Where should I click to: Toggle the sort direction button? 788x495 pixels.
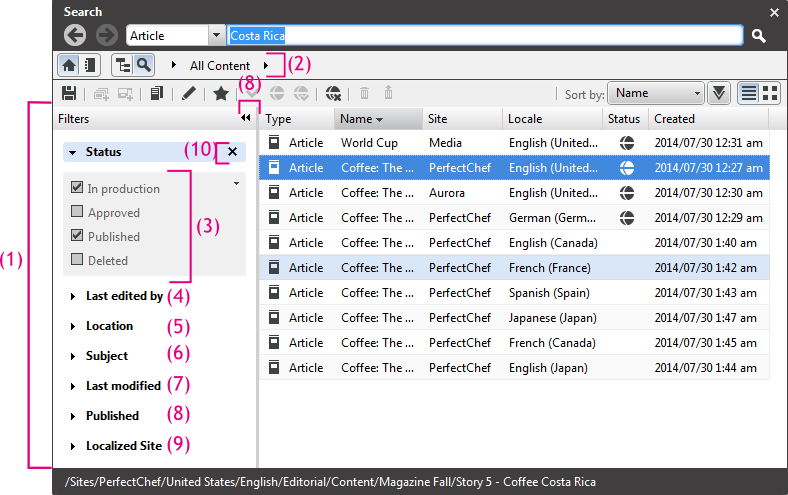click(x=718, y=93)
